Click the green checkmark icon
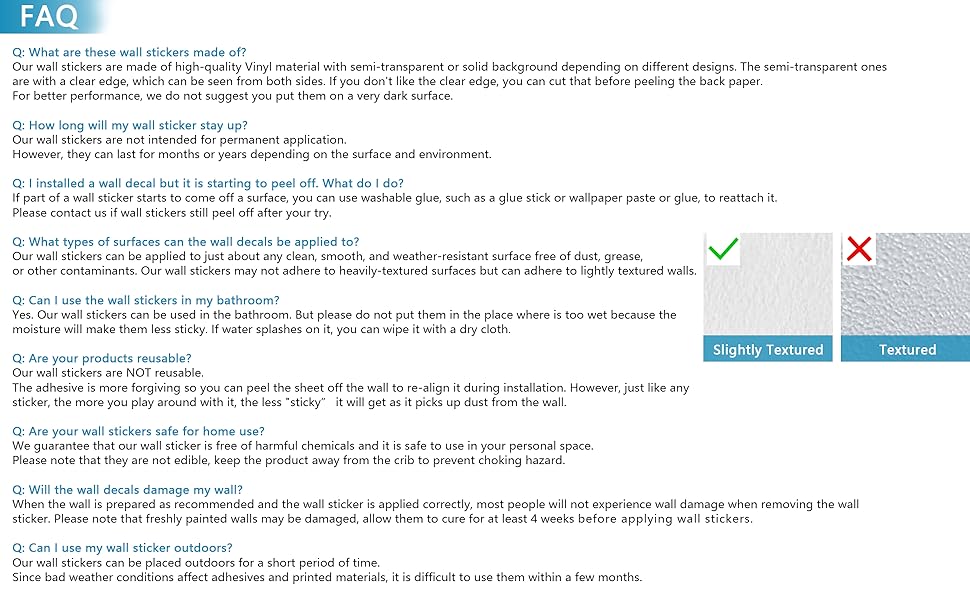This screenshot has height=600, width=970. point(722,249)
